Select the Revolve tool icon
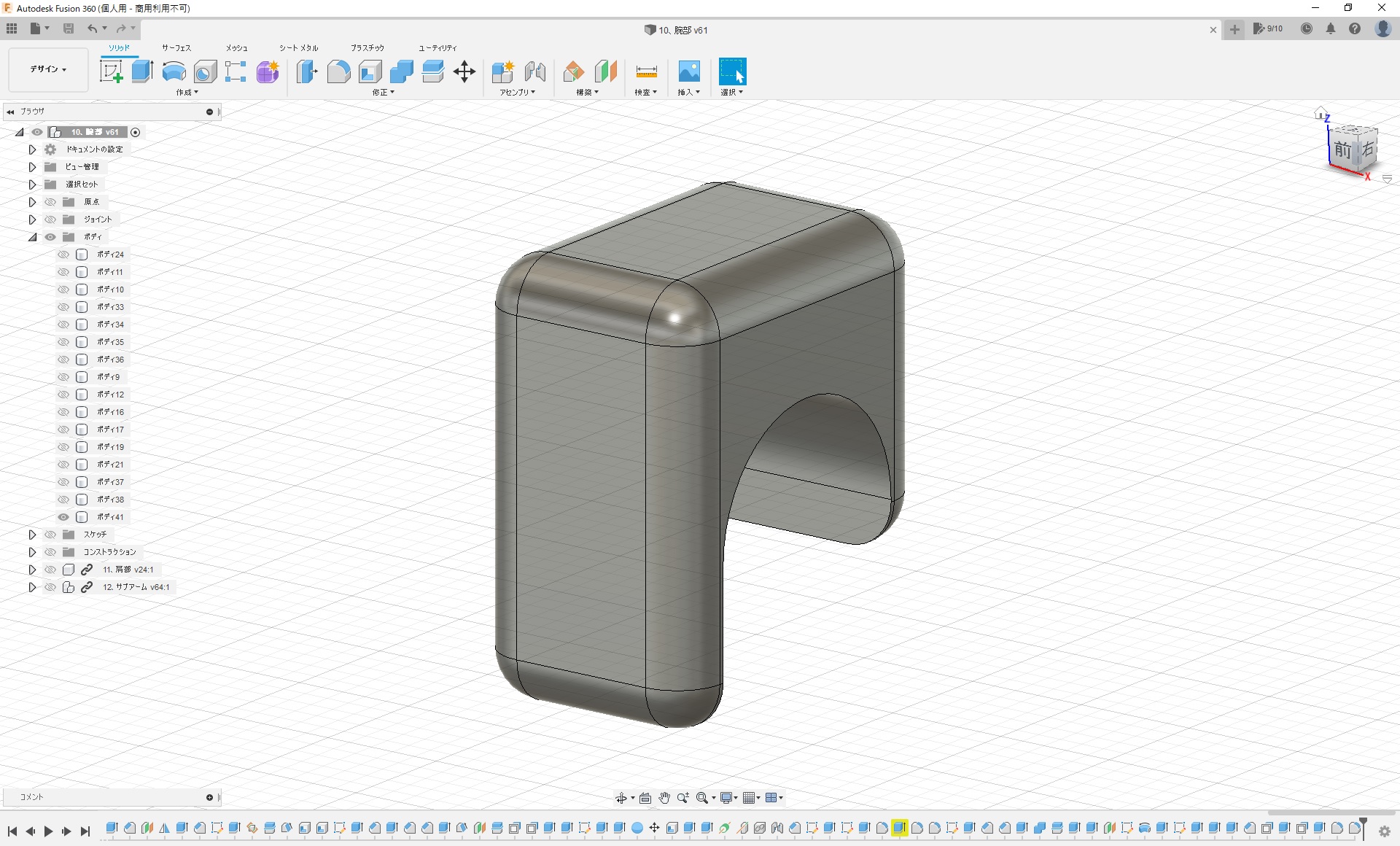 coord(174,71)
